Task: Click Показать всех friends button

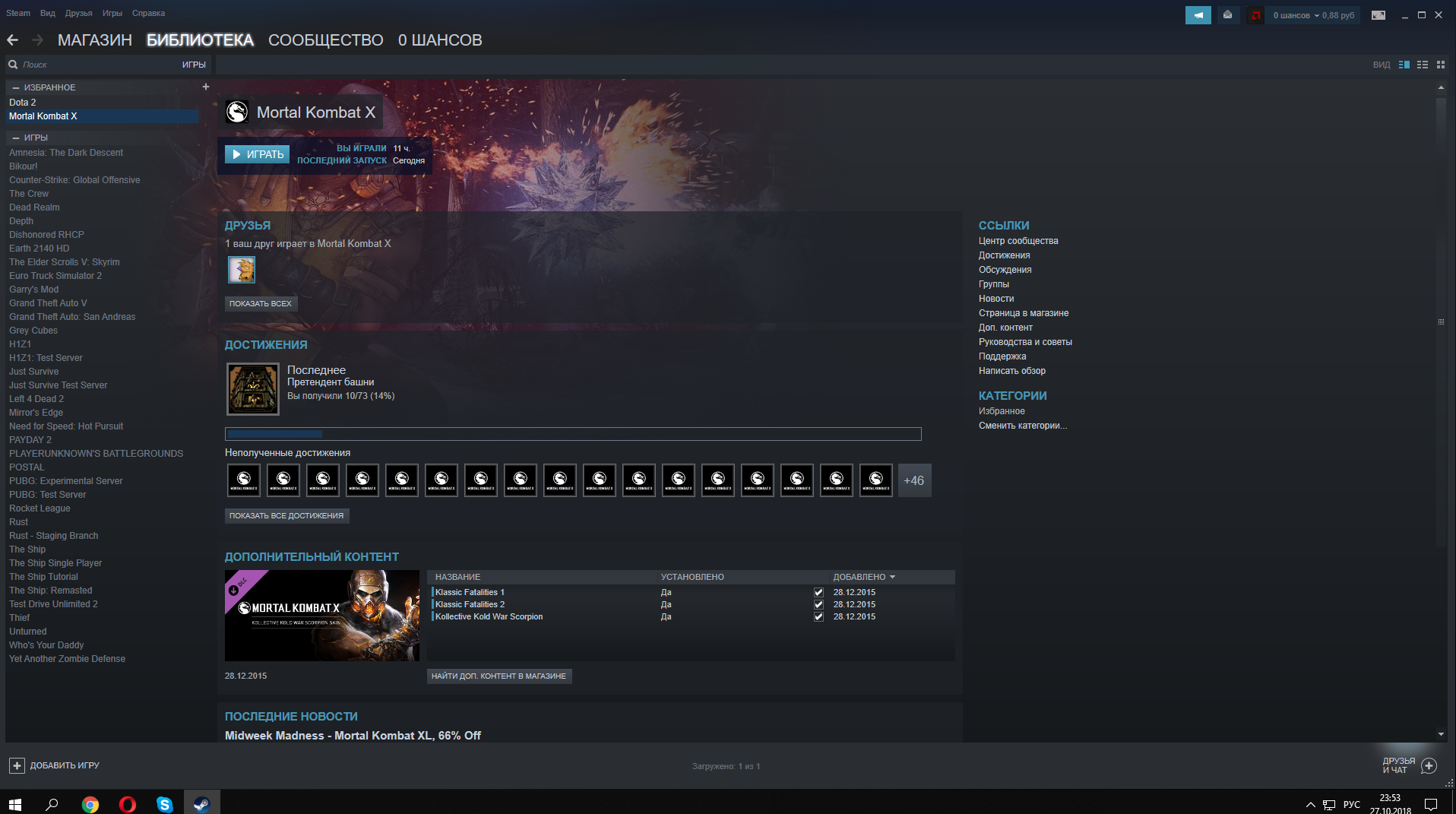Action: pyautogui.click(x=261, y=303)
